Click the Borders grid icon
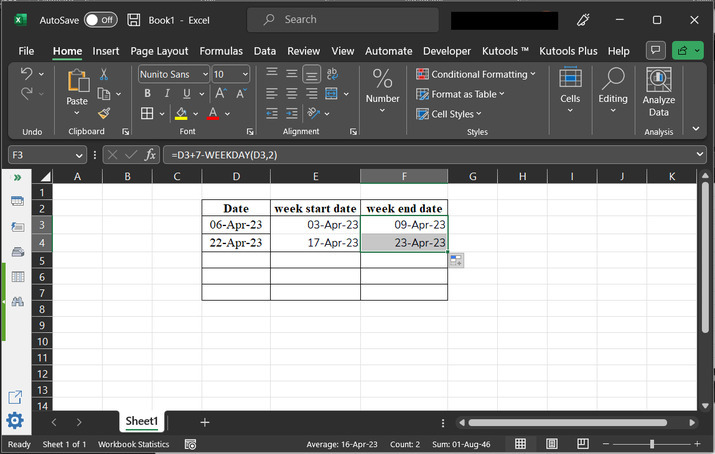Screen dimensions: 715x454 click(x=147, y=113)
